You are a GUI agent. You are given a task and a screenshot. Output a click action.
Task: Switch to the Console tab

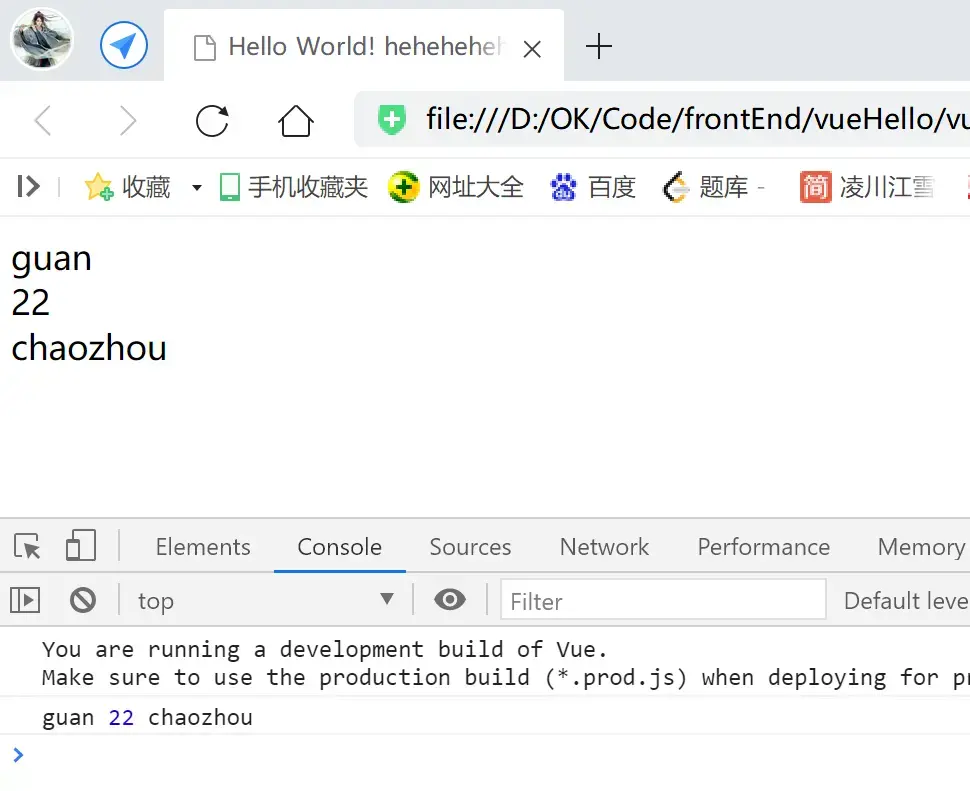tap(340, 547)
